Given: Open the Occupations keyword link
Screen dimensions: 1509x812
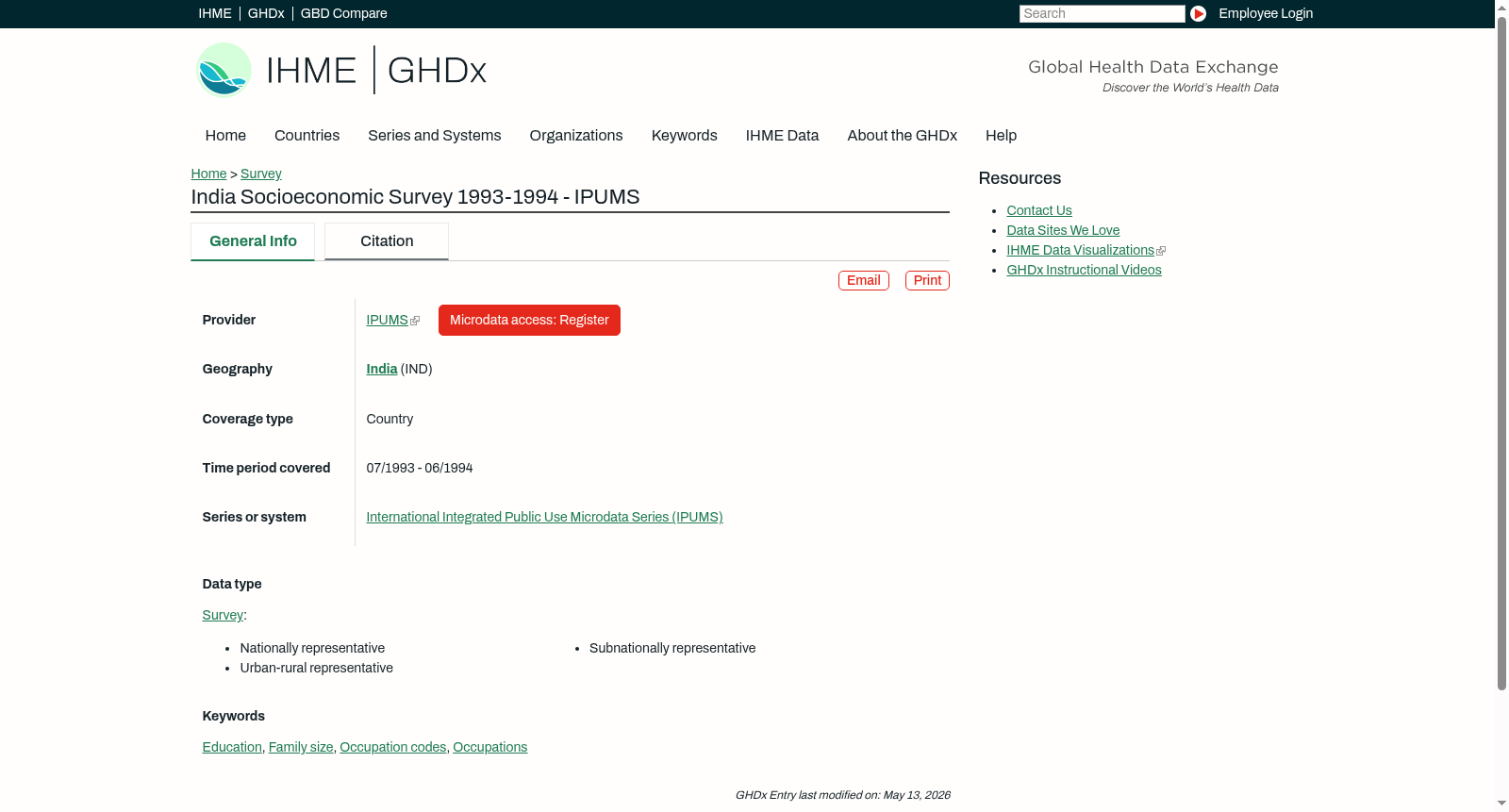Looking at the screenshot, I should tap(489, 747).
